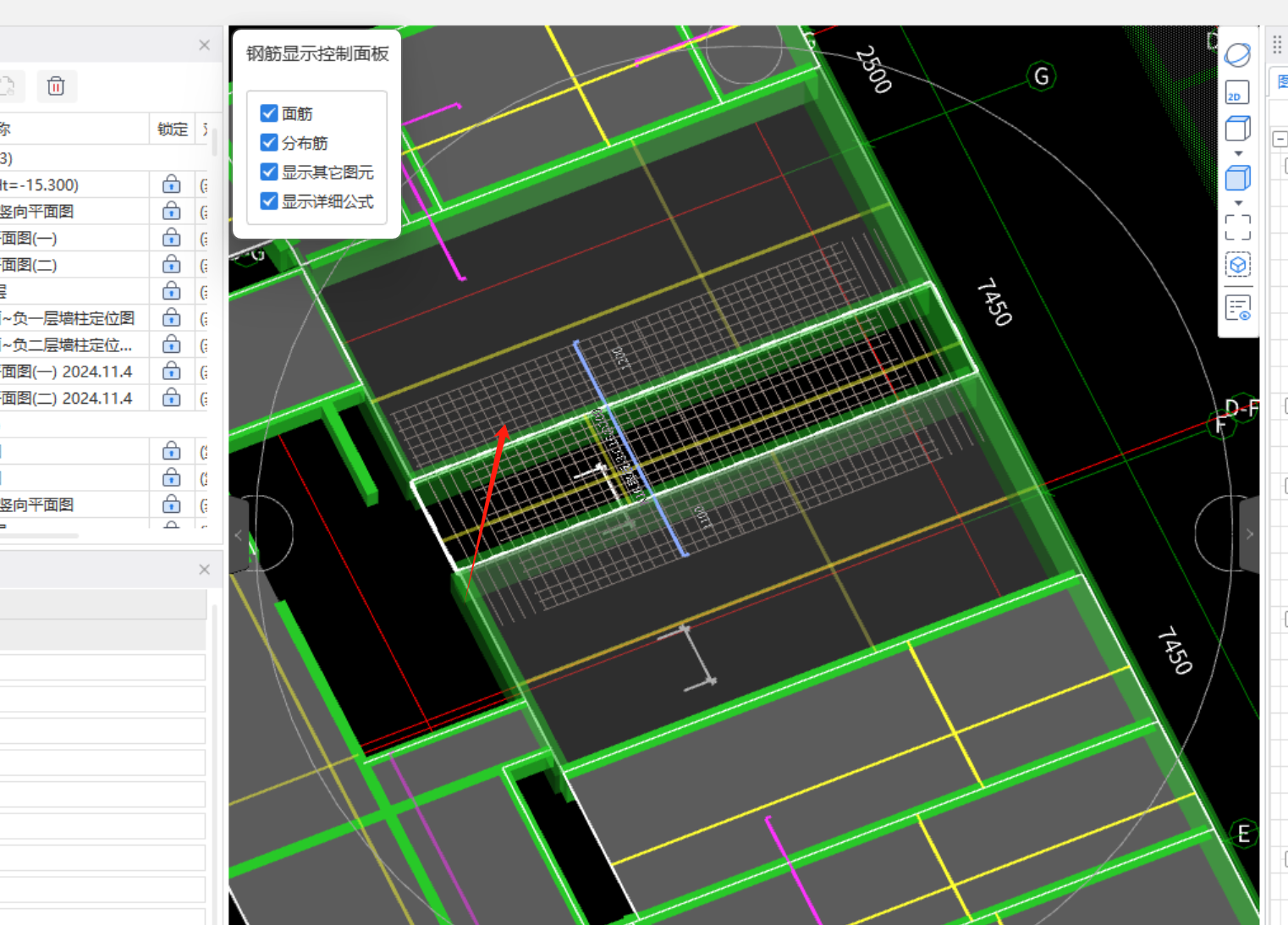Collapse right panel via right-edge arrow handle

(1249, 534)
